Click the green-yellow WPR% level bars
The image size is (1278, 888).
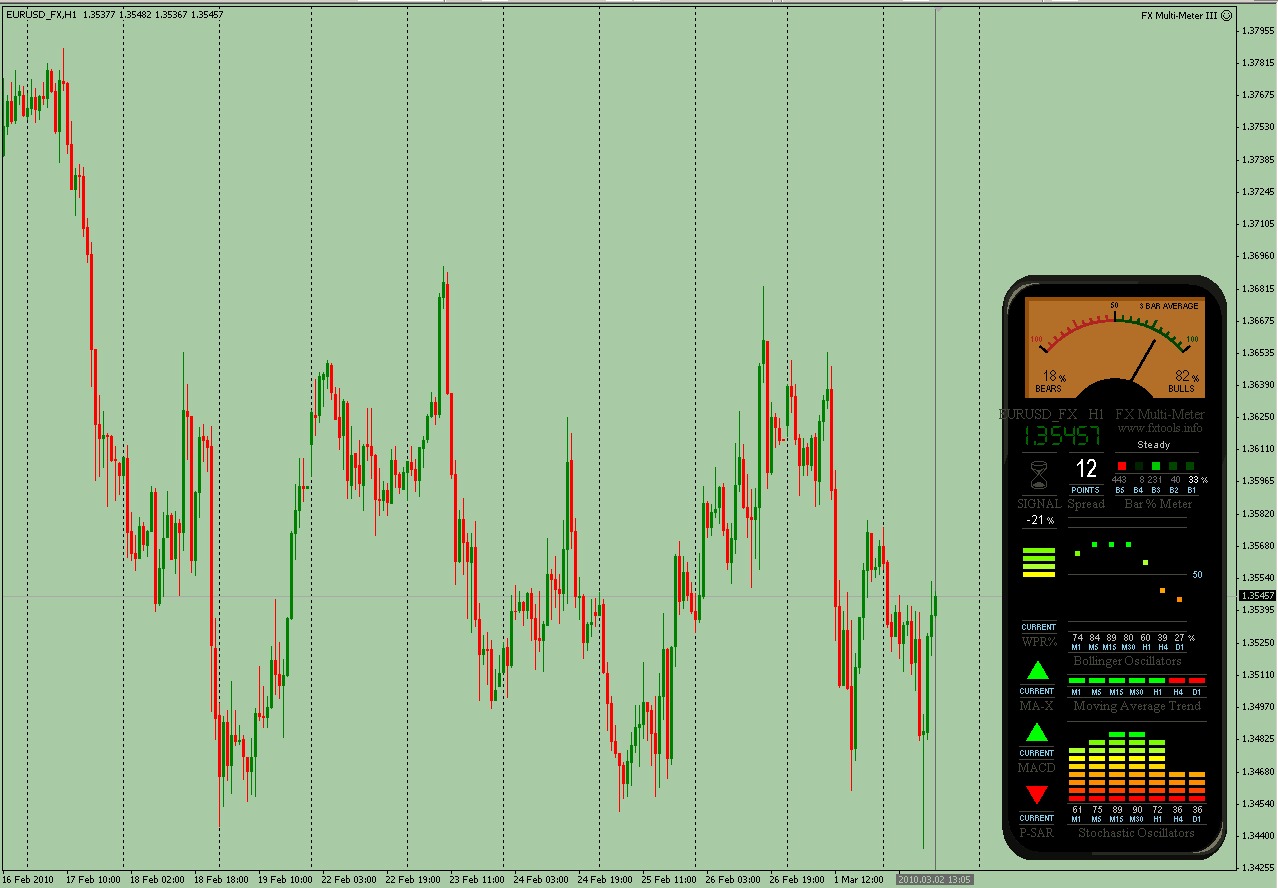tap(1038, 562)
